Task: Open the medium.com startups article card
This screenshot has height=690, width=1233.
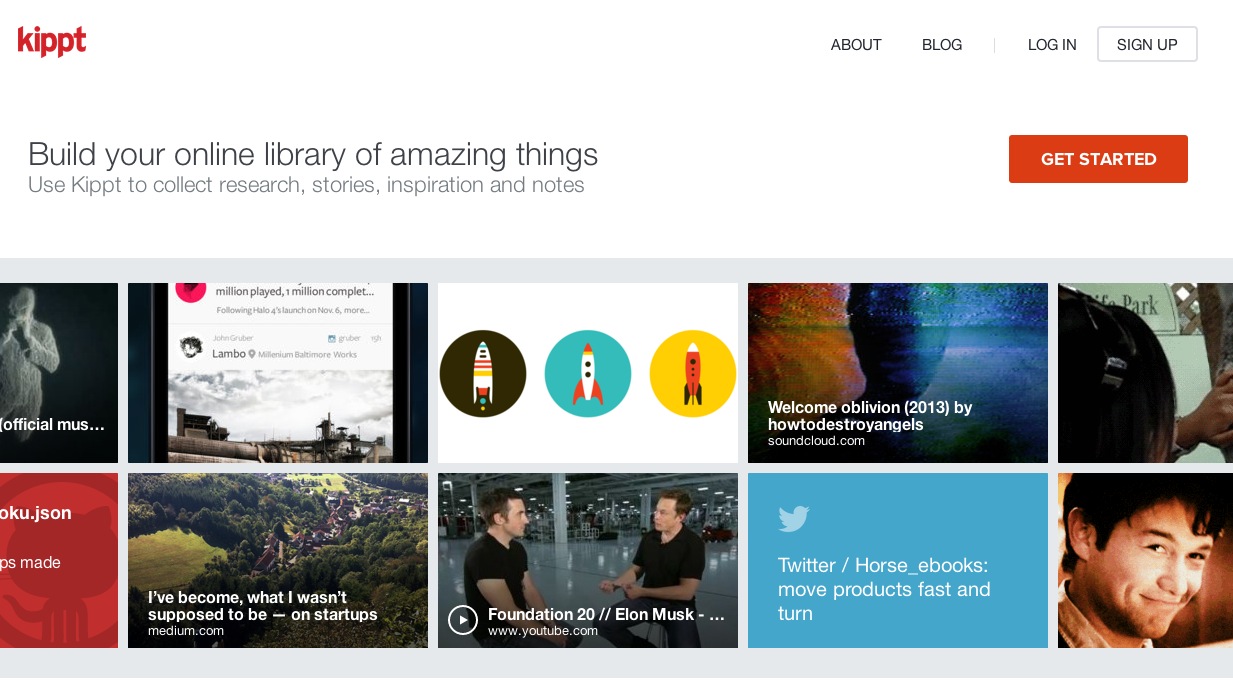Action: click(x=278, y=560)
